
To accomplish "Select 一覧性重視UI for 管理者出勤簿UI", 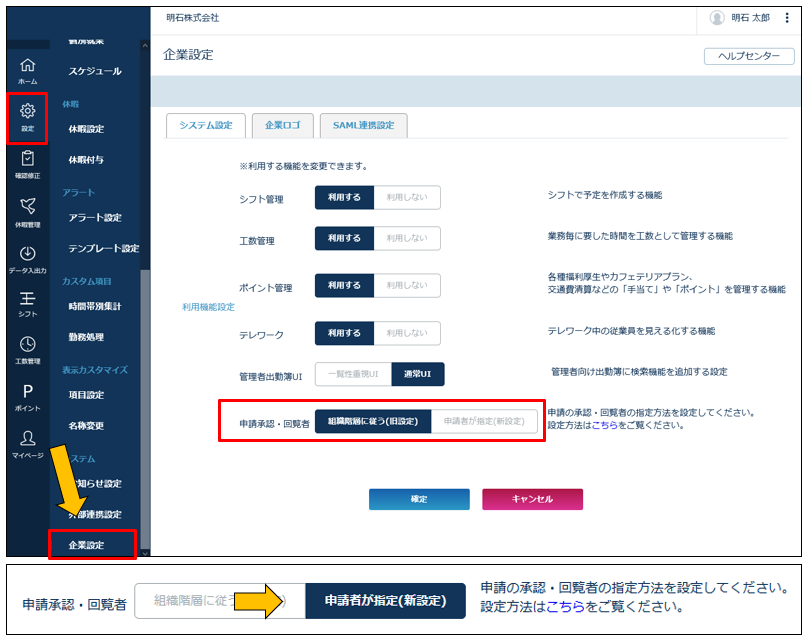I will (x=353, y=374).
